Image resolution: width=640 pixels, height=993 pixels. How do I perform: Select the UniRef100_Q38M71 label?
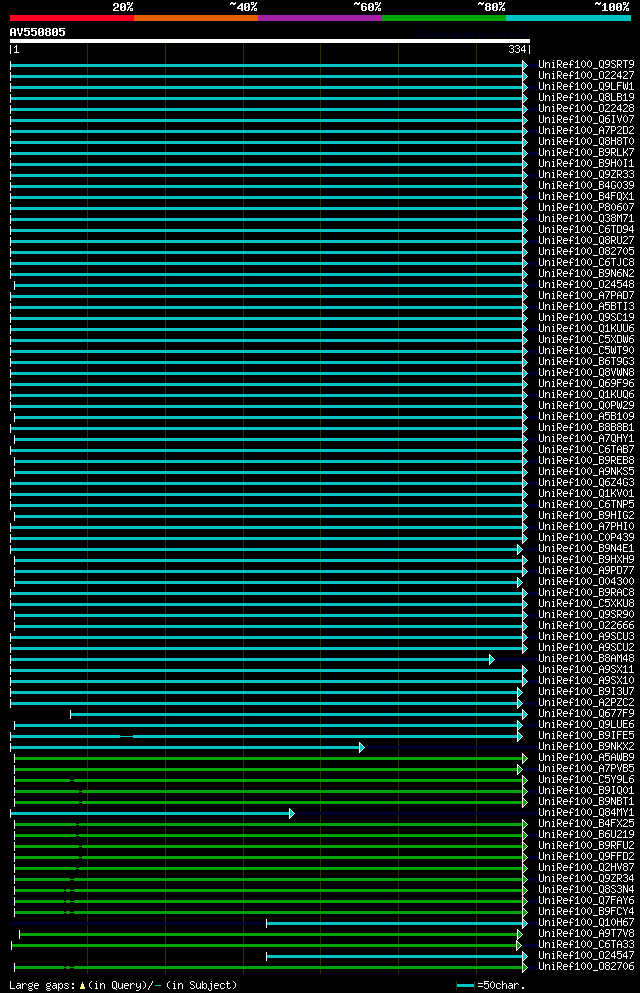pyautogui.click(x=586, y=218)
